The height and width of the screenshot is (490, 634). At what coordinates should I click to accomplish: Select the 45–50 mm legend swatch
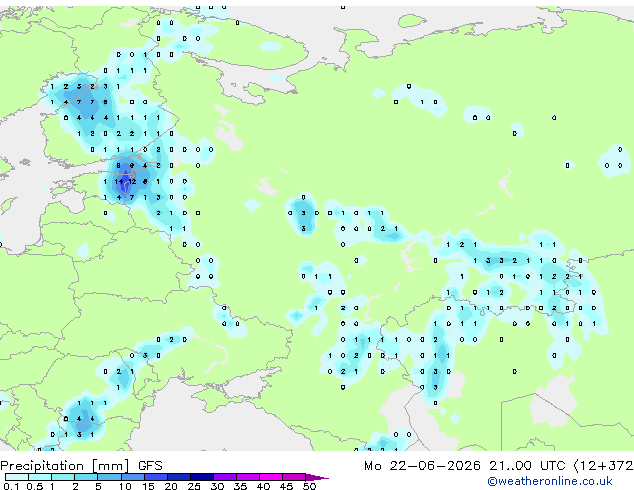(x=294, y=477)
